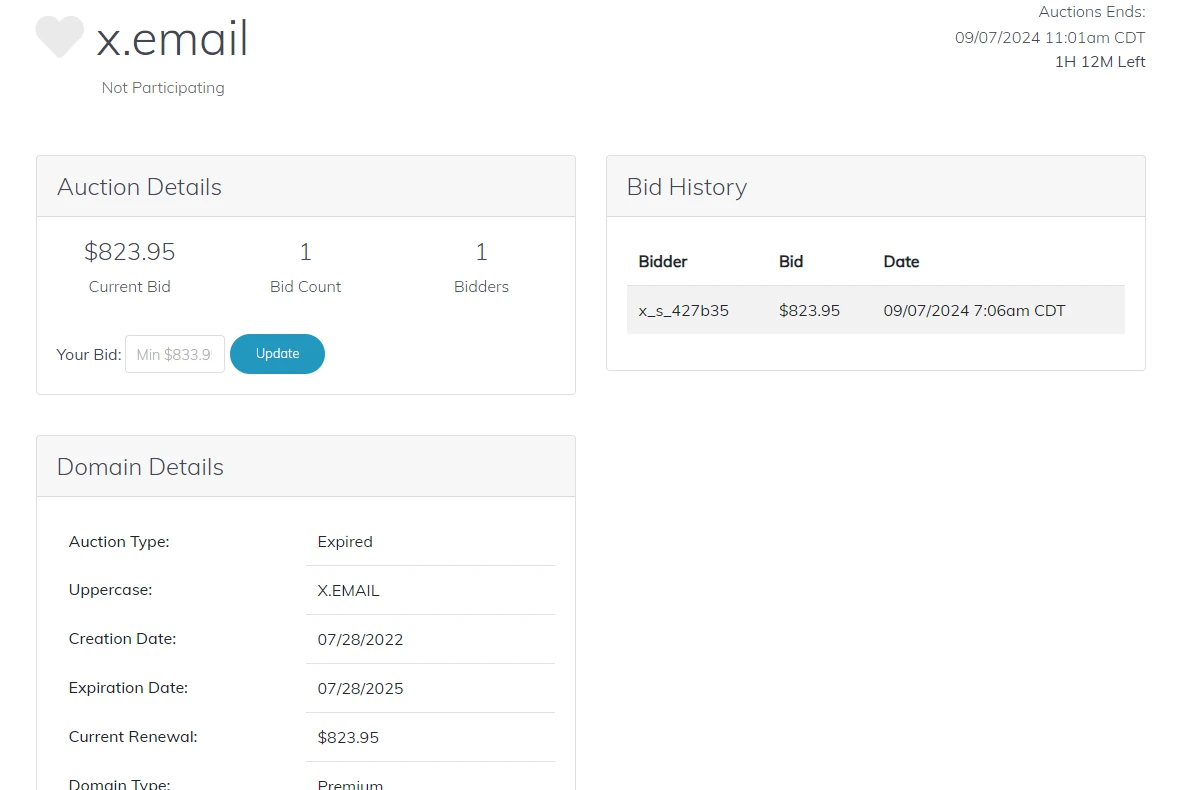1183x790 pixels.
Task: Click the Auction Details panel header
Action: (139, 187)
